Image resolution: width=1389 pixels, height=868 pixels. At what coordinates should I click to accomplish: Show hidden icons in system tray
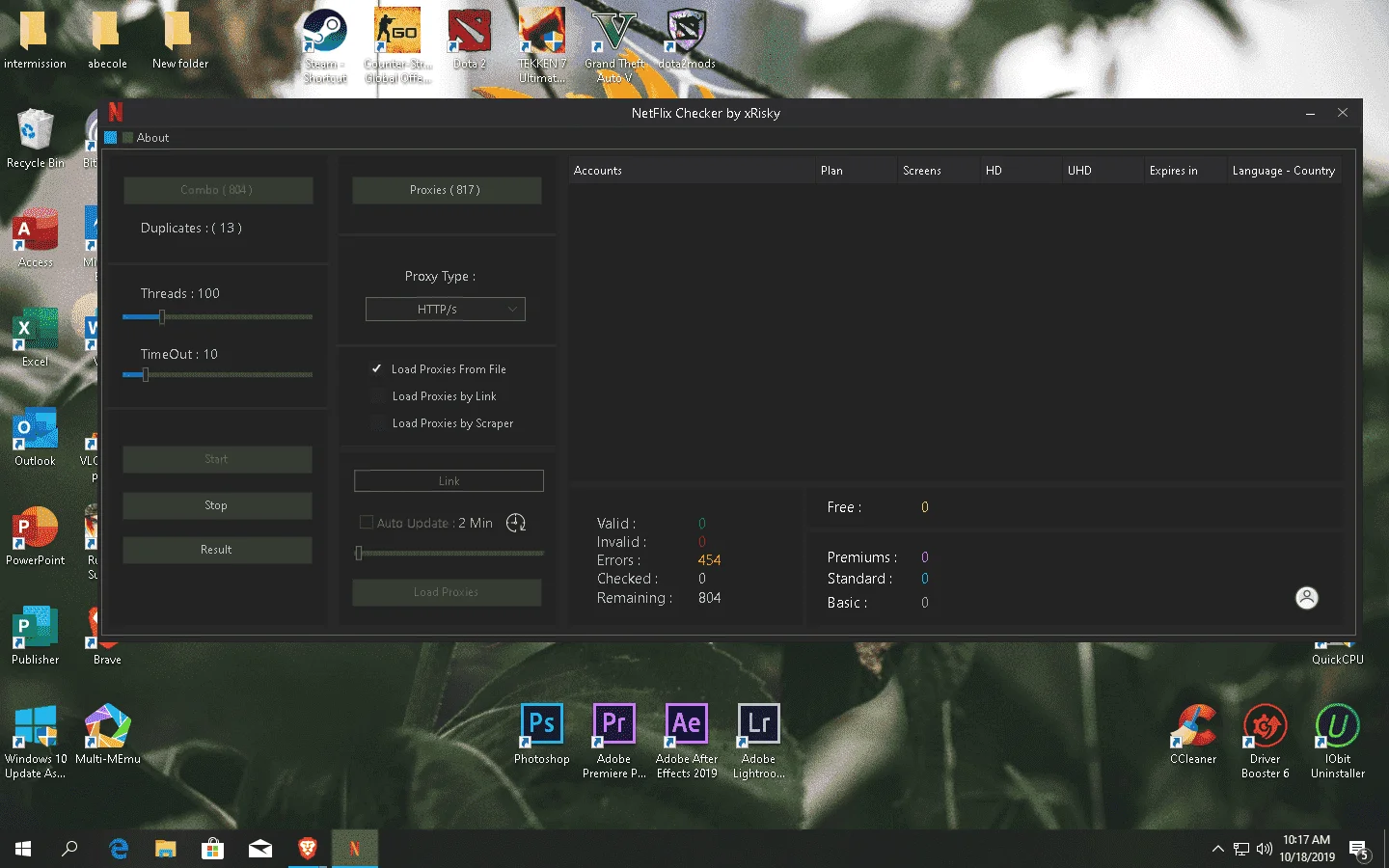point(1217,849)
